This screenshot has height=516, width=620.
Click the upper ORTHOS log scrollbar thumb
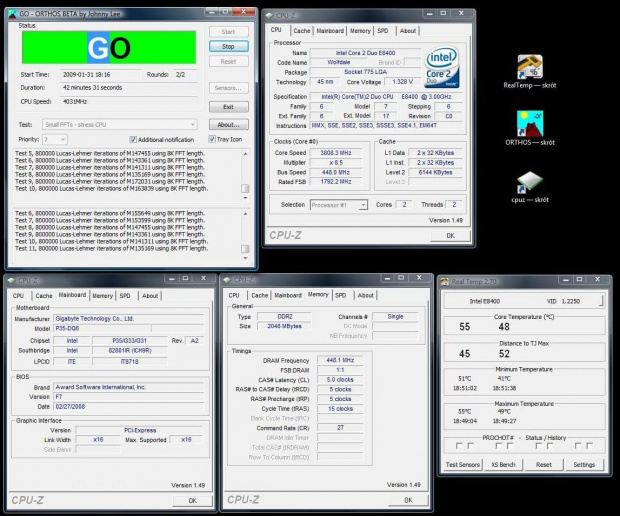(245, 188)
